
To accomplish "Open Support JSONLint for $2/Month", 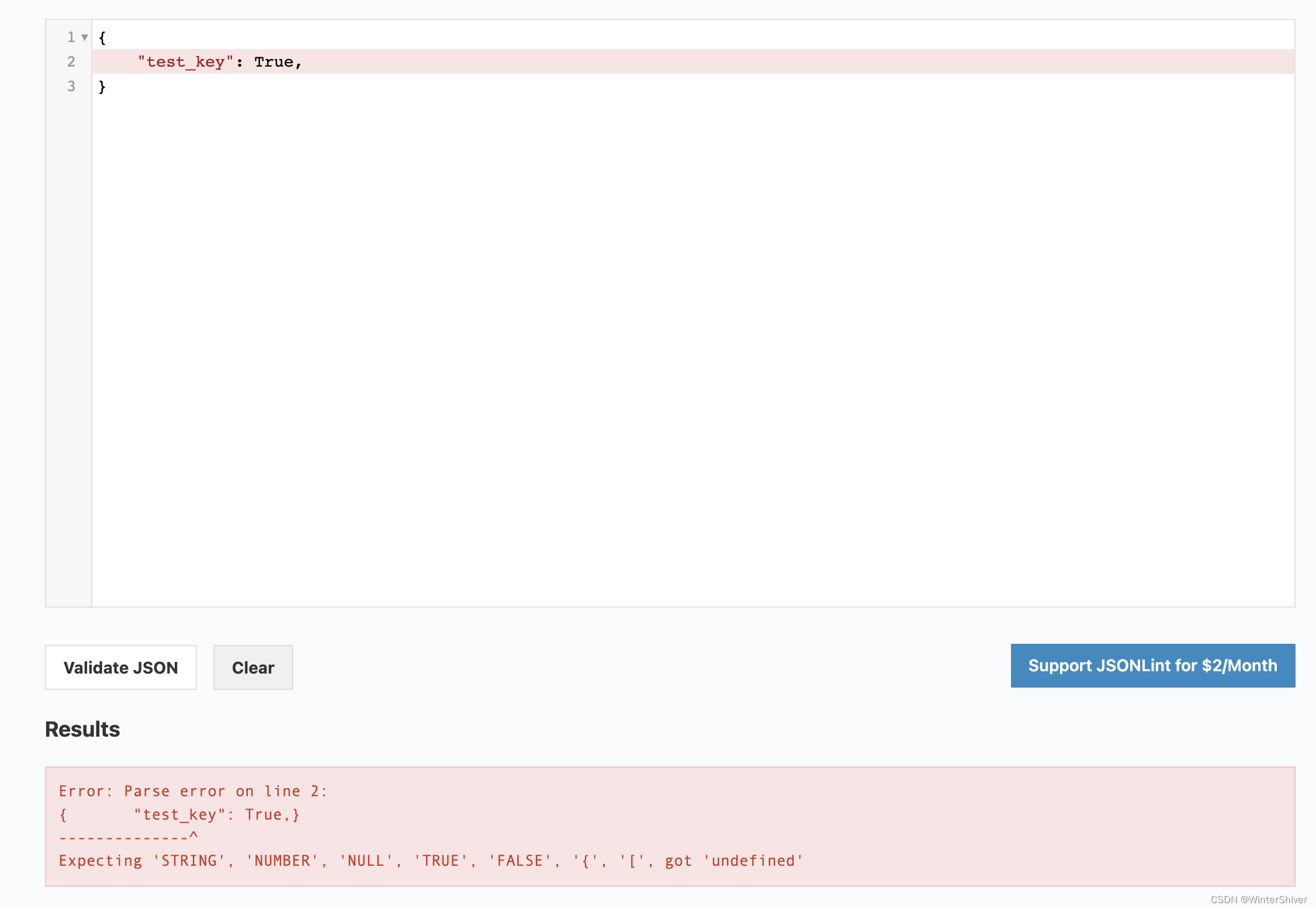I will click(x=1151, y=665).
